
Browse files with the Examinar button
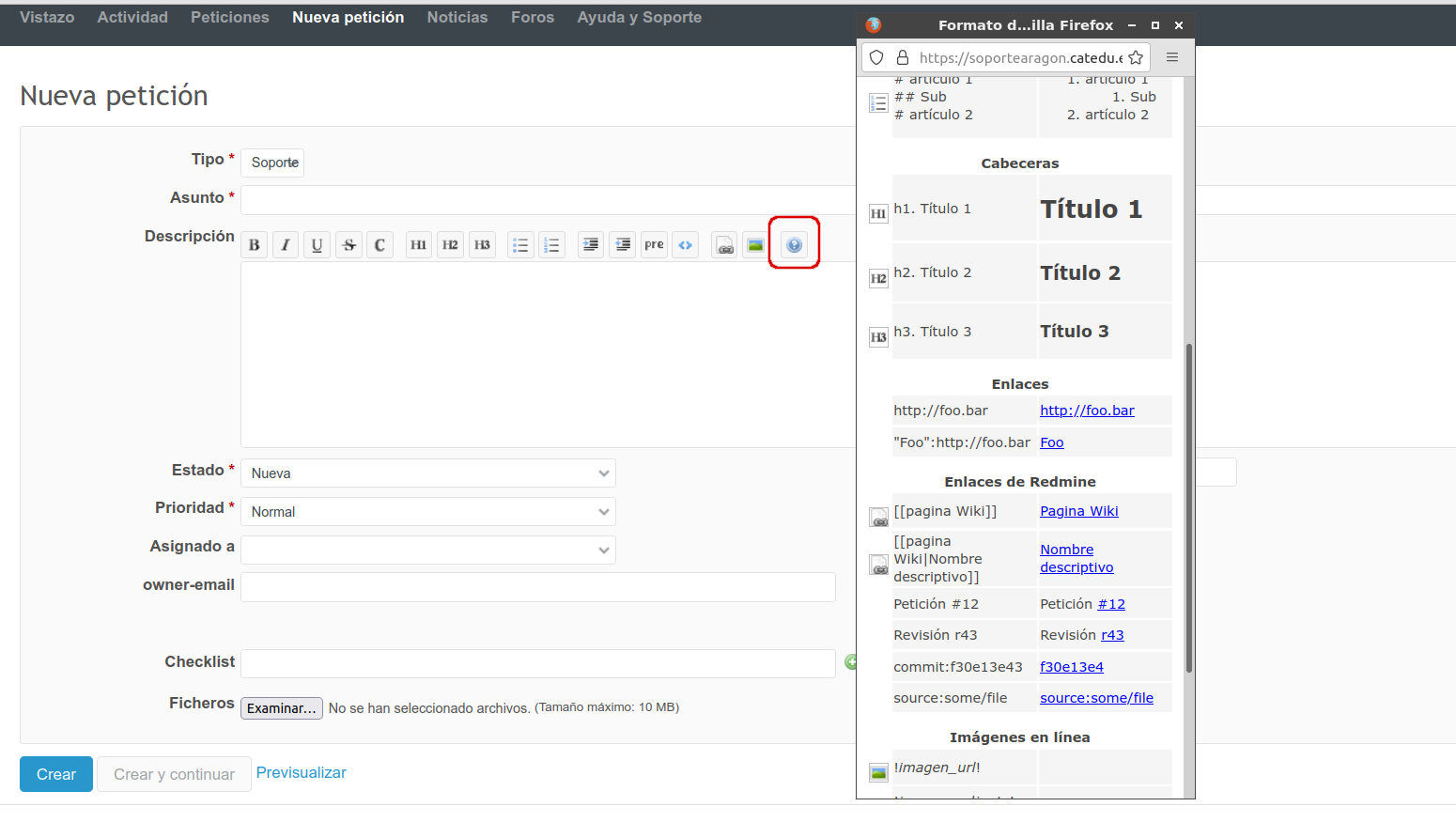282,708
